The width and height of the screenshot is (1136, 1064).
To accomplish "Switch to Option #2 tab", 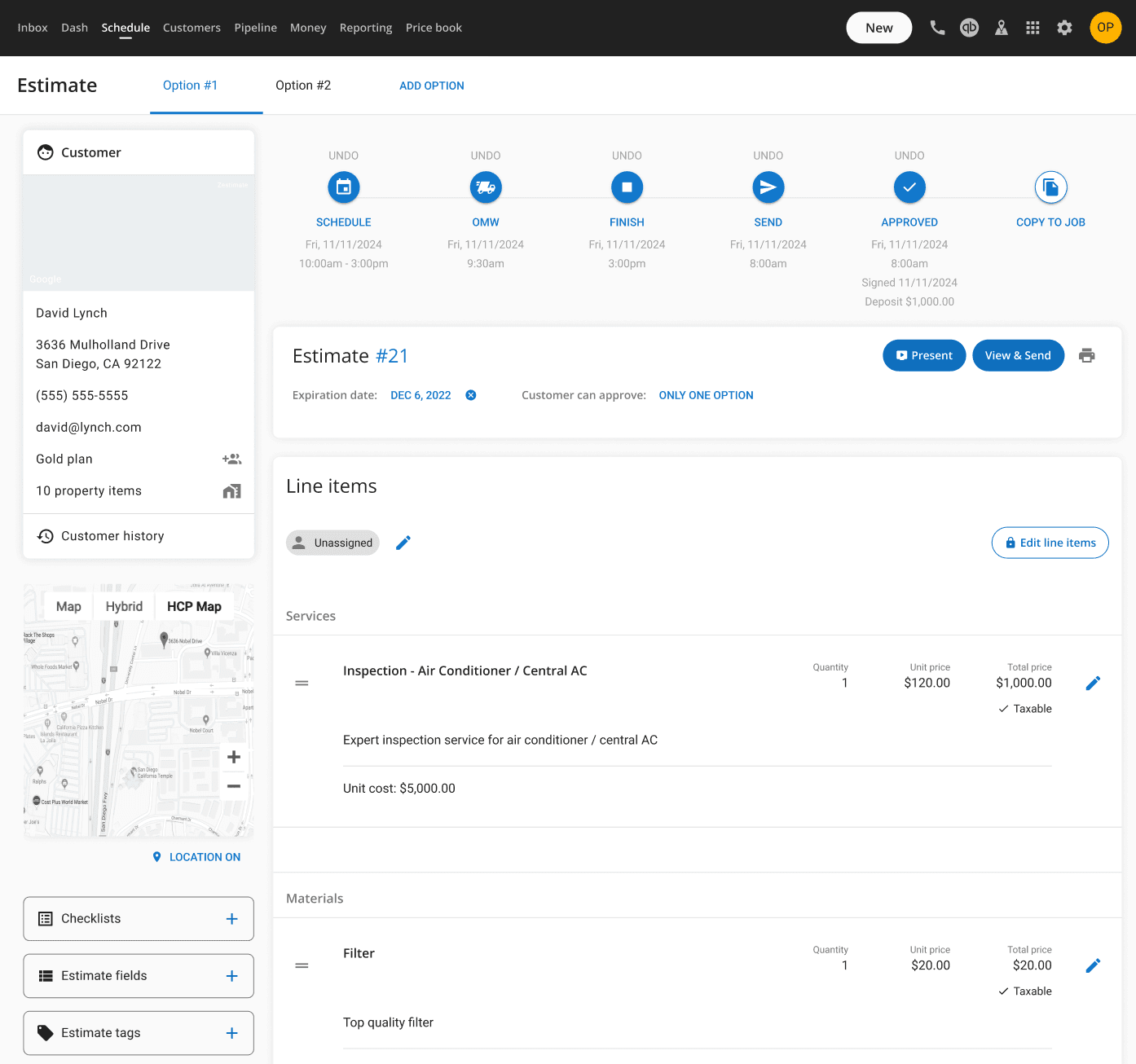I will (x=303, y=86).
